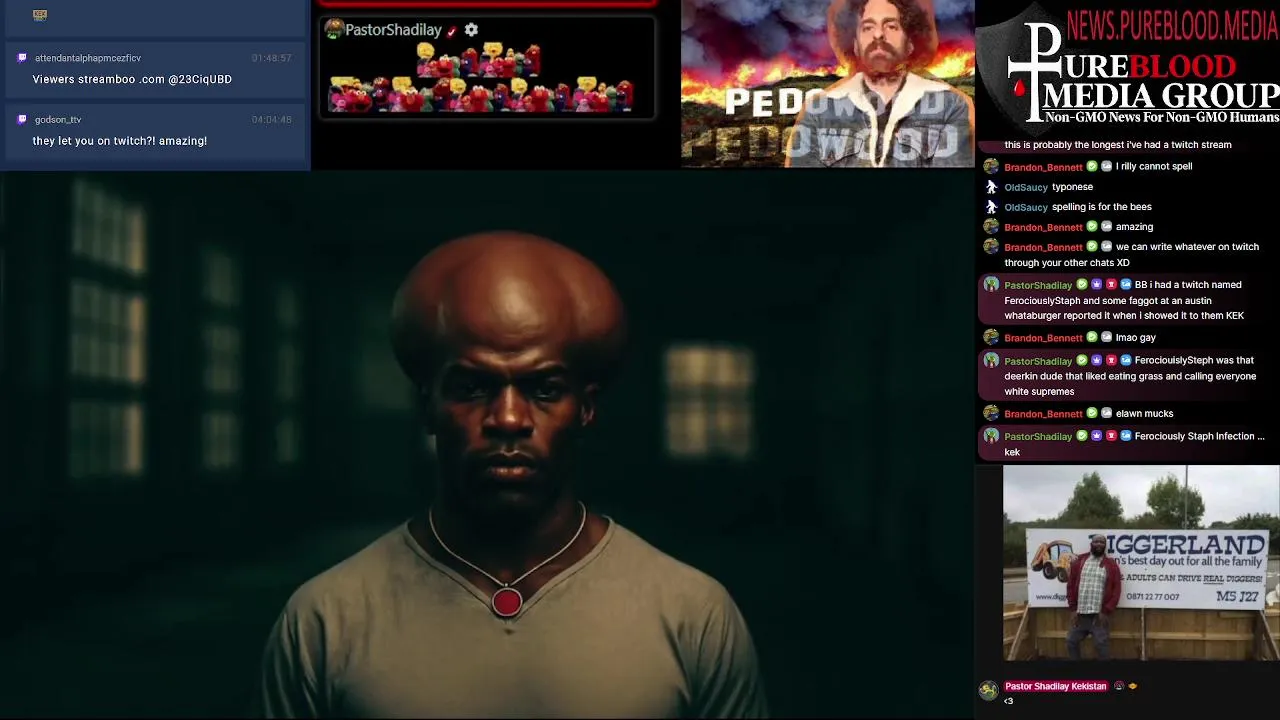
Task: Open the NEWS.PUREBLOOD.MEDIA link
Action: (1172, 25)
